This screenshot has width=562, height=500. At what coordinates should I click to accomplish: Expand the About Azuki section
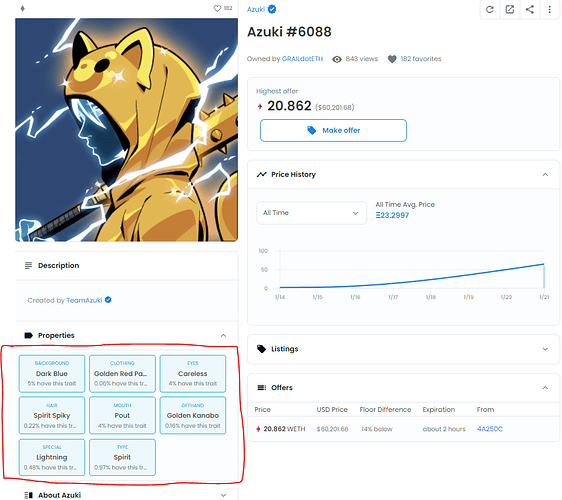click(x=223, y=495)
